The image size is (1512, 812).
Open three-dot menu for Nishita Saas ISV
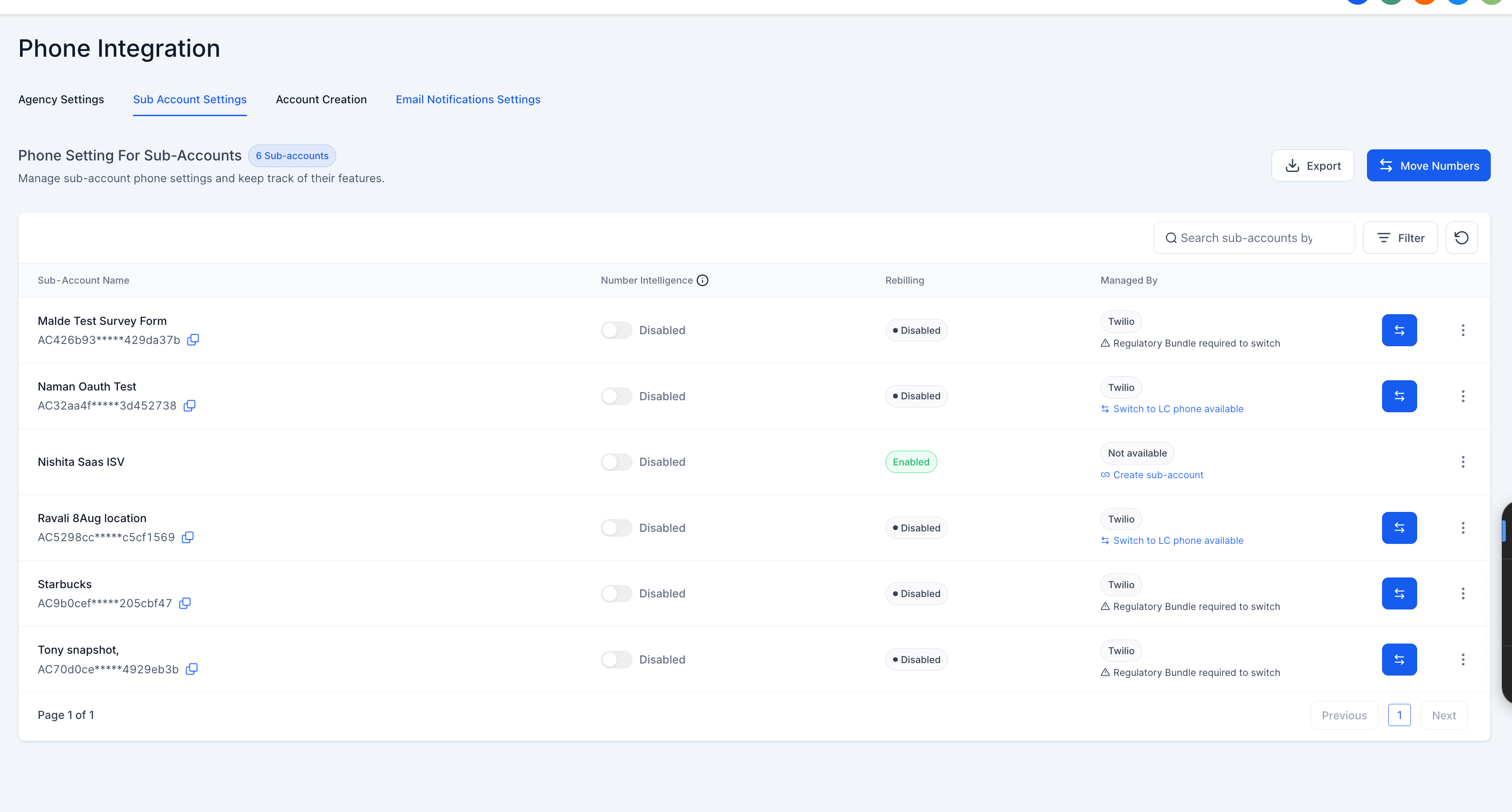pos(1463,462)
